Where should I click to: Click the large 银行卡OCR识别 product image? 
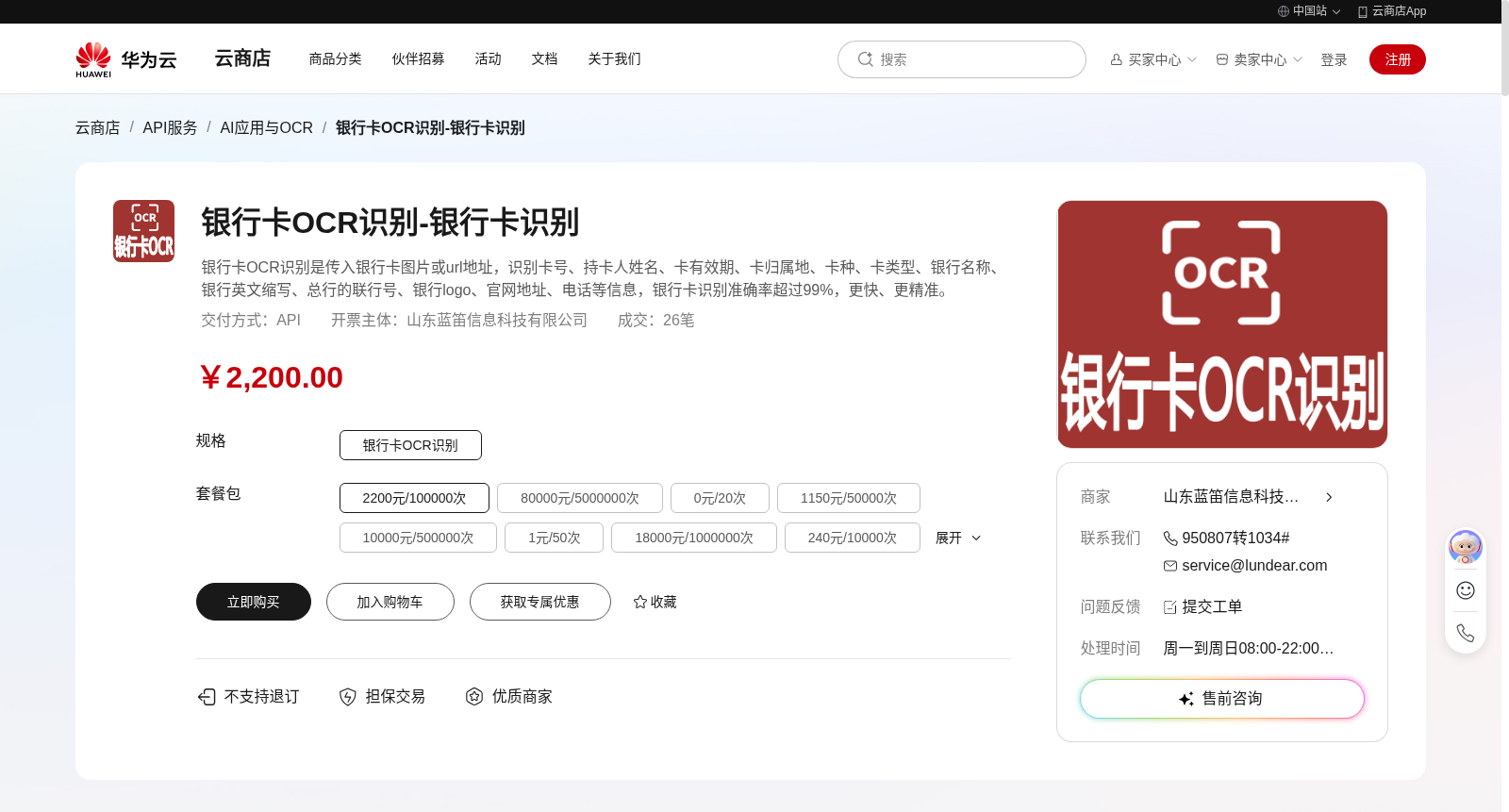click(x=1222, y=324)
